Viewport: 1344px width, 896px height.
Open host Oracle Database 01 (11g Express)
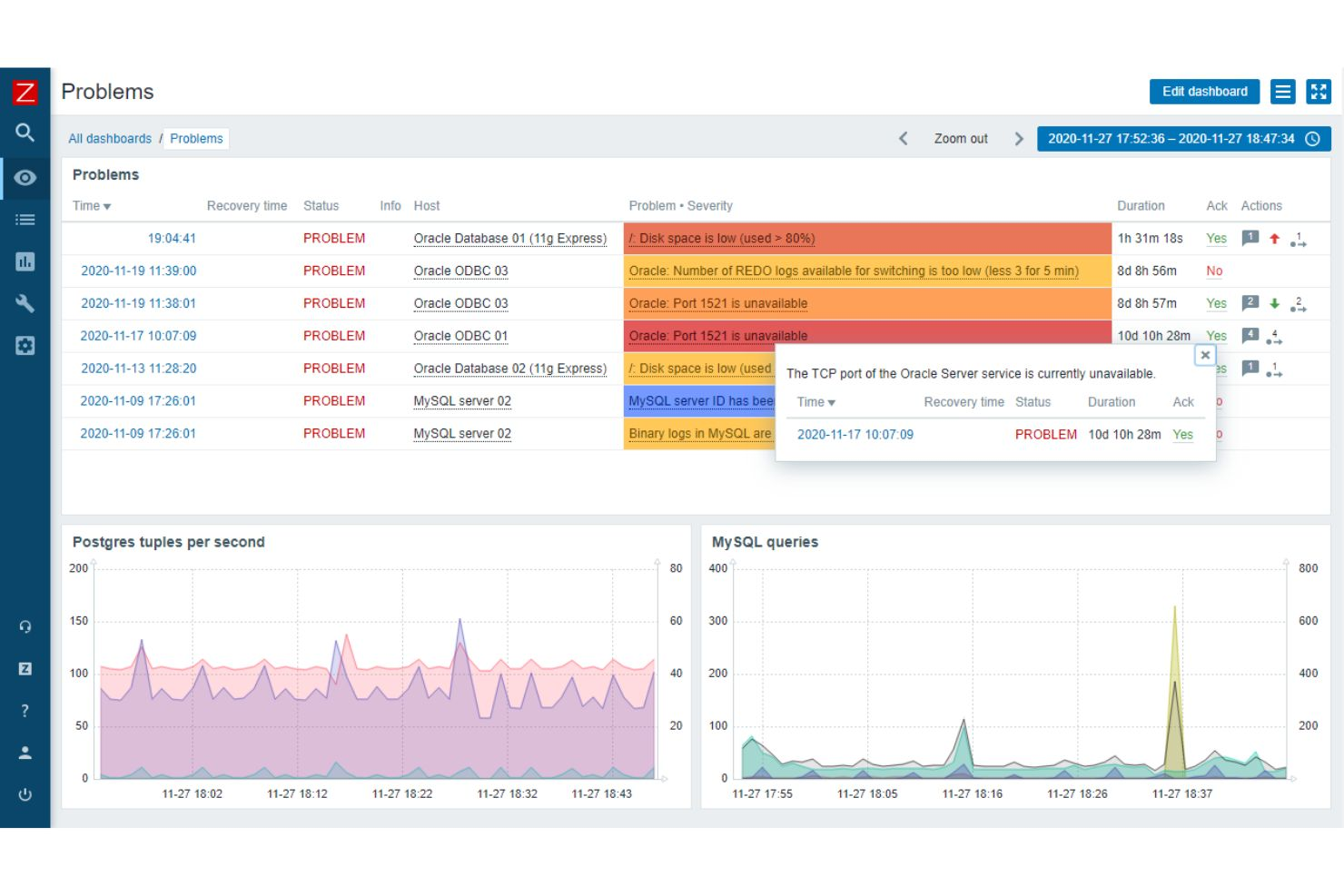click(x=510, y=239)
